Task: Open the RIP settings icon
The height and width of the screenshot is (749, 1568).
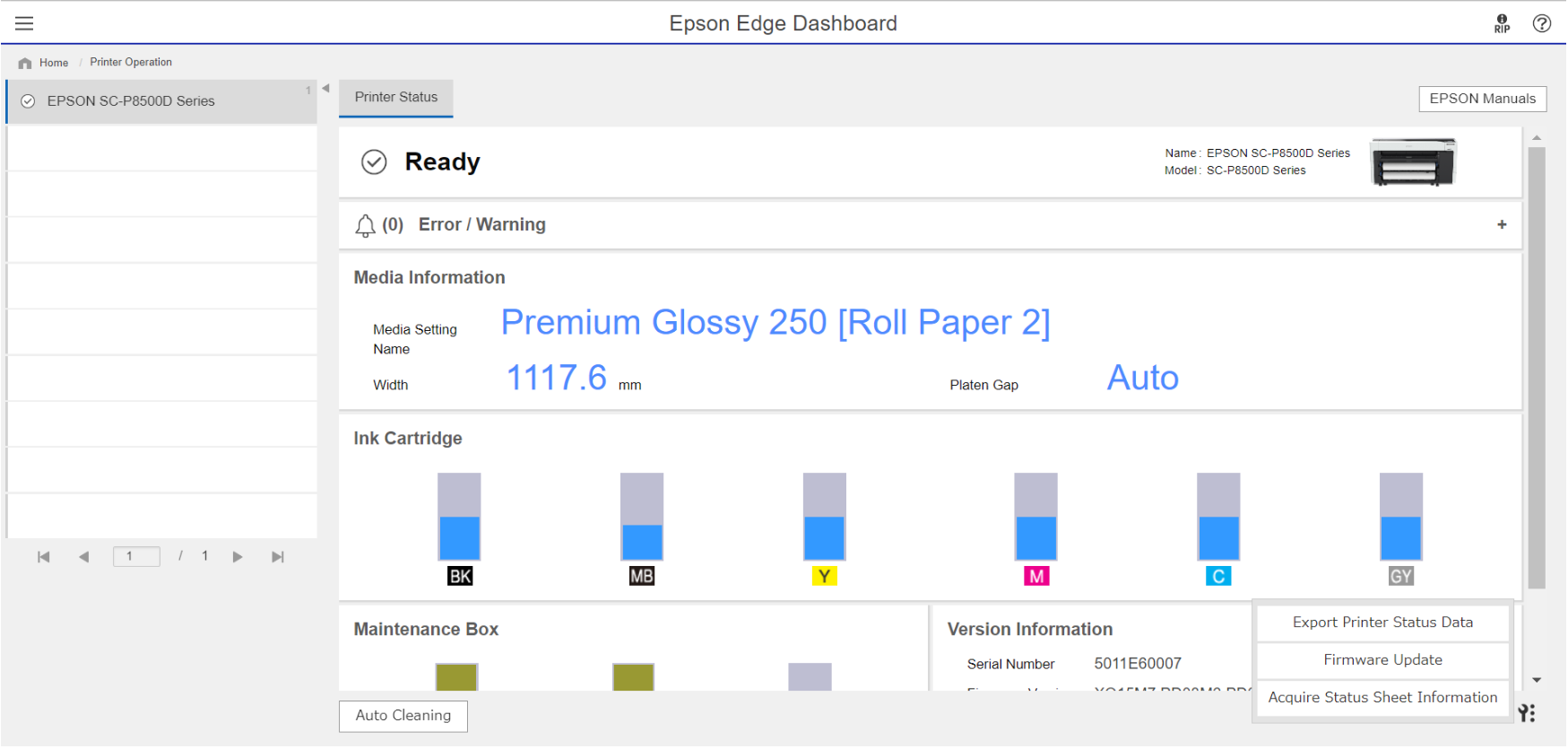Action: coord(1502,23)
